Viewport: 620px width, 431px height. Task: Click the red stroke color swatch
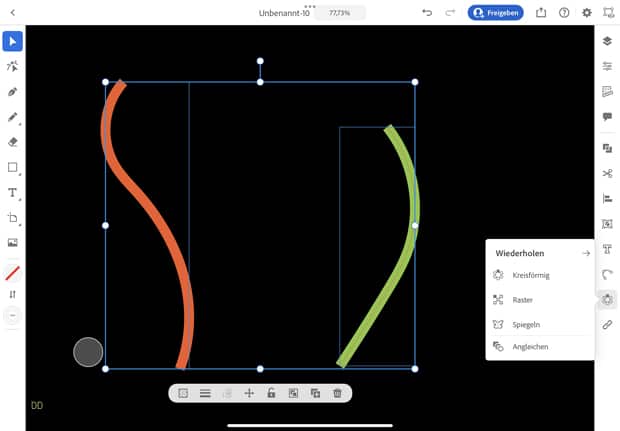click(x=13, y=273)
